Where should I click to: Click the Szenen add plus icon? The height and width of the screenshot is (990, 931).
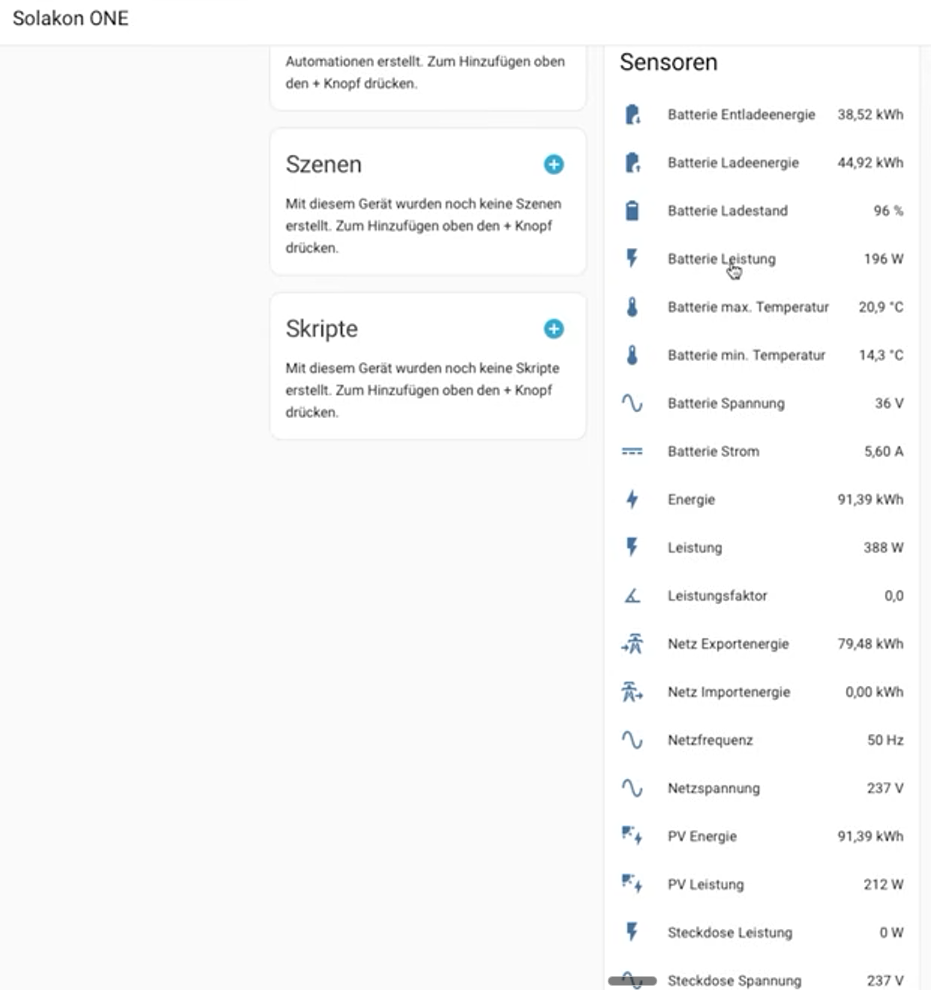point(553,164)
